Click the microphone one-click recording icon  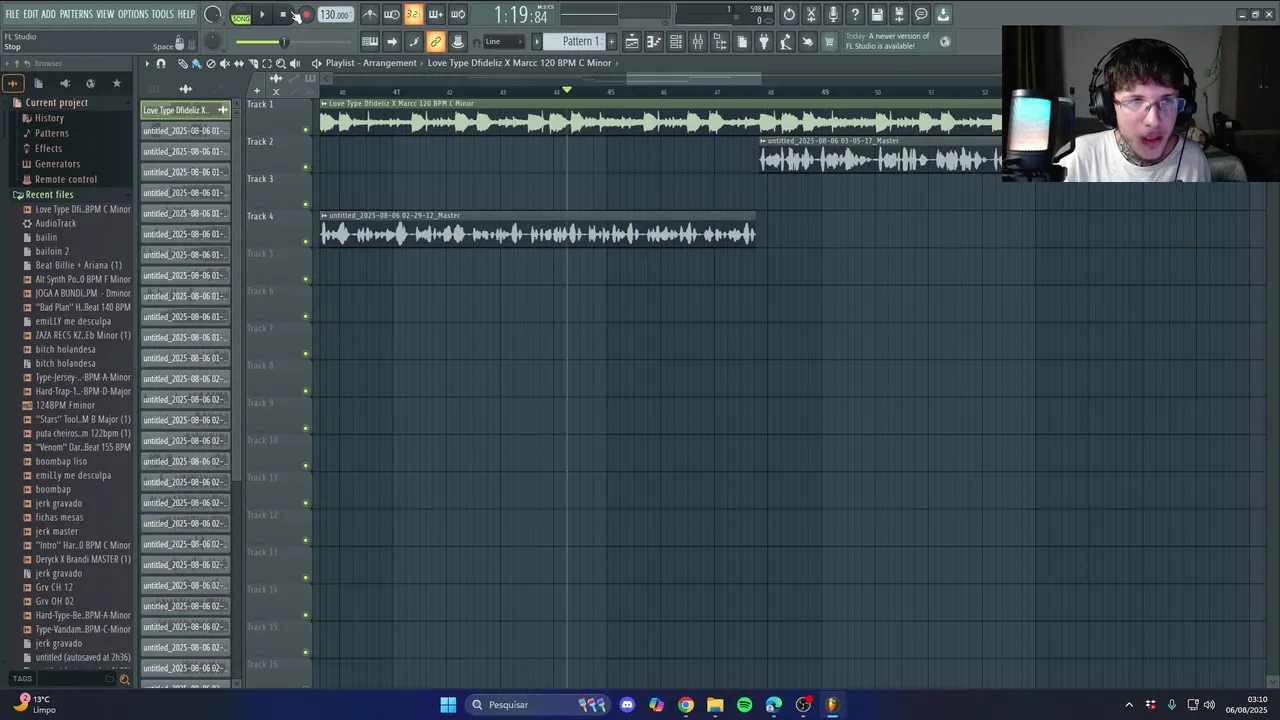click(x=833, y=14)
